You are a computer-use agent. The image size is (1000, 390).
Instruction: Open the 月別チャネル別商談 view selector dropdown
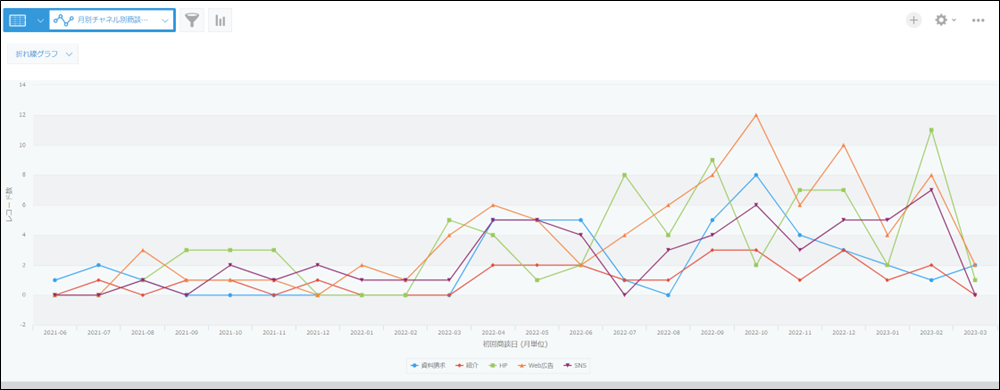click(x=112, y=20)
